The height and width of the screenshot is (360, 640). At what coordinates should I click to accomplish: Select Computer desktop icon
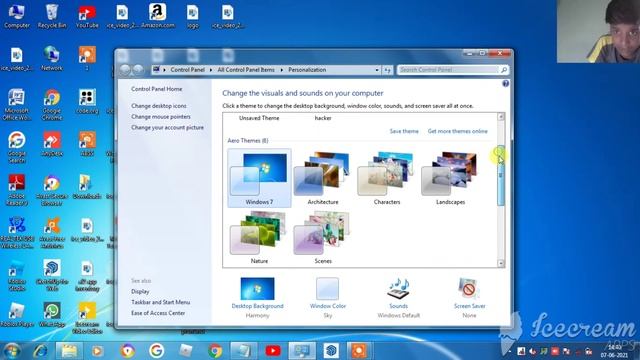pyautogui.click(x=17, y=16)
